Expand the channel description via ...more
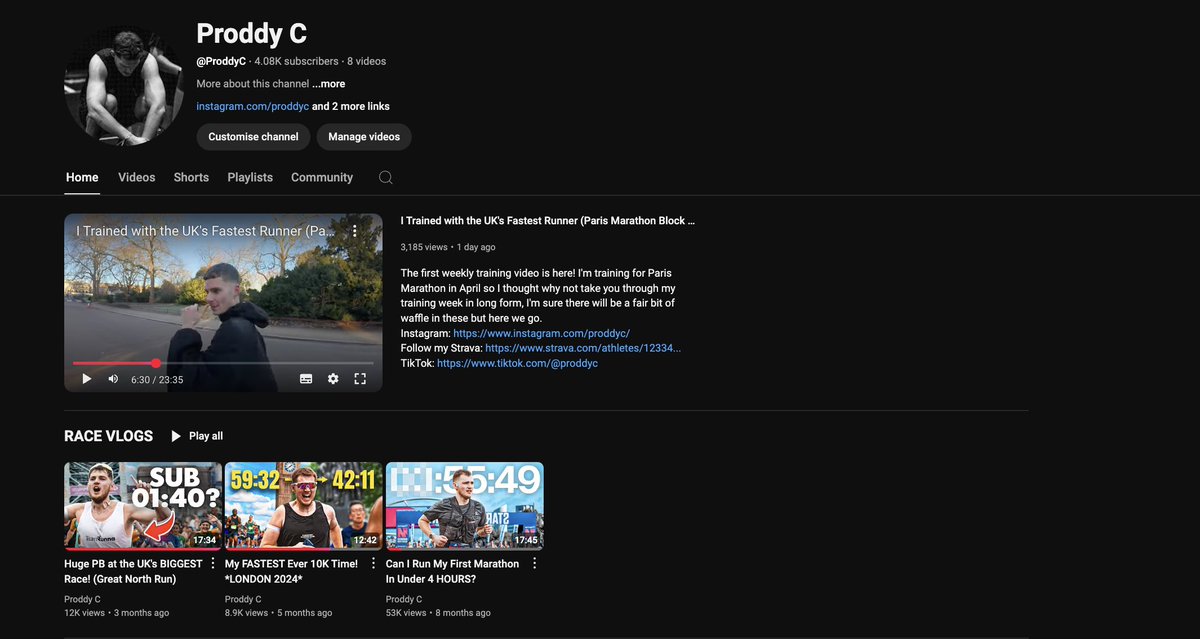1200x639 pixels. (x=328, y=83)
